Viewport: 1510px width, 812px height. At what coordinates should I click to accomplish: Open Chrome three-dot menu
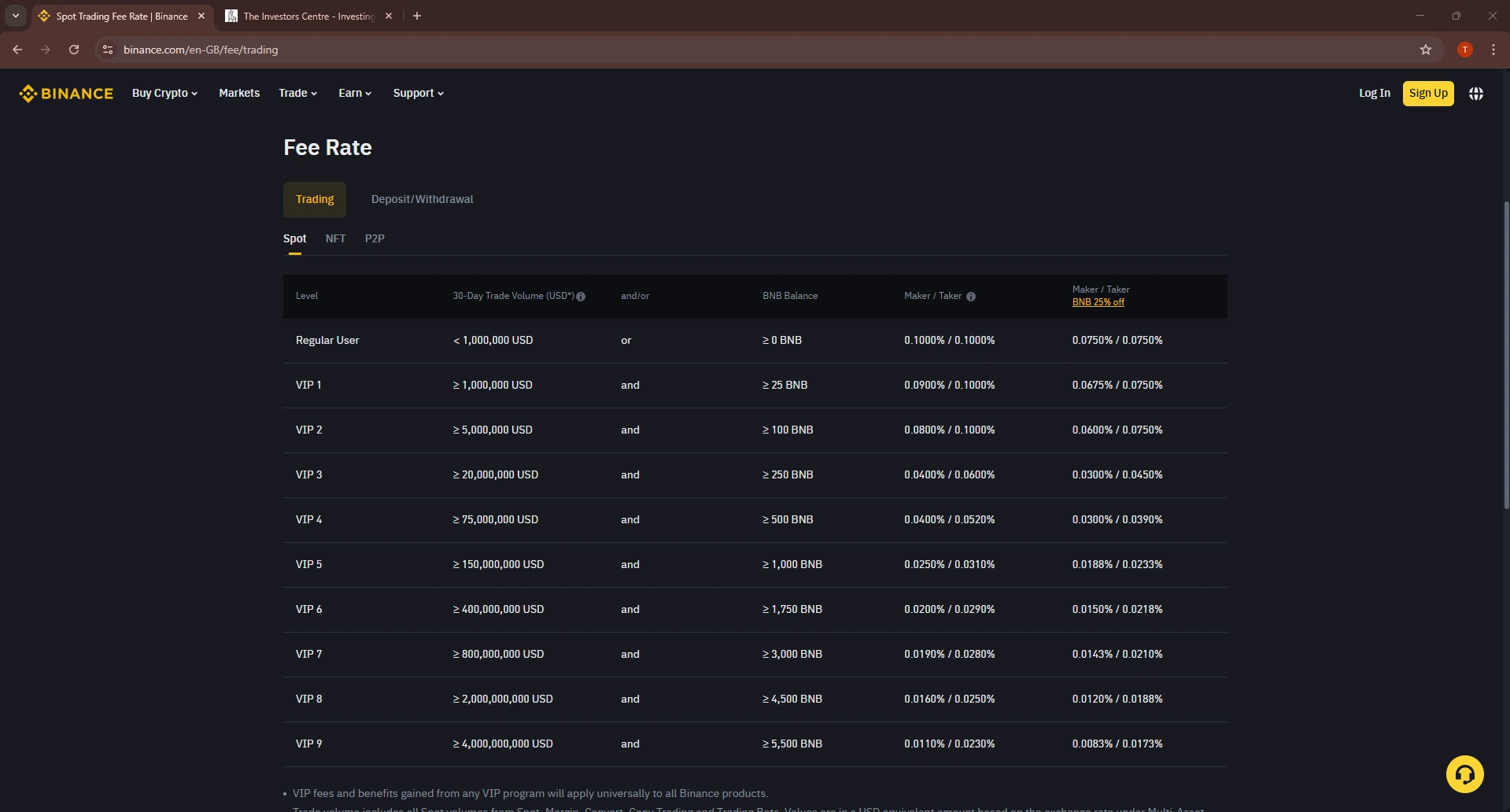coord(1493,50)
